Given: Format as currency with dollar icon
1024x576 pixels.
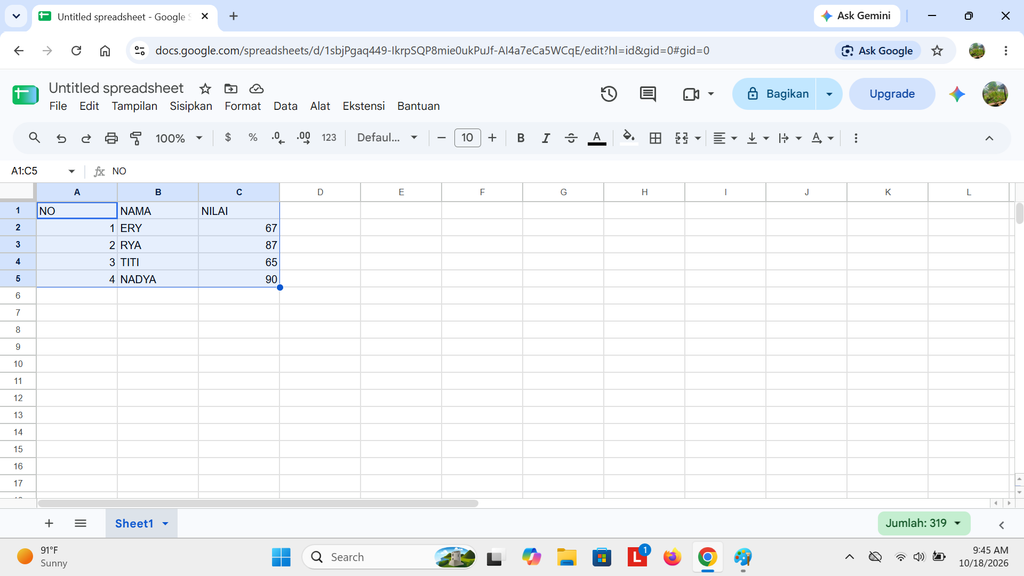Looking at the screenshot, I should (228, 138).
